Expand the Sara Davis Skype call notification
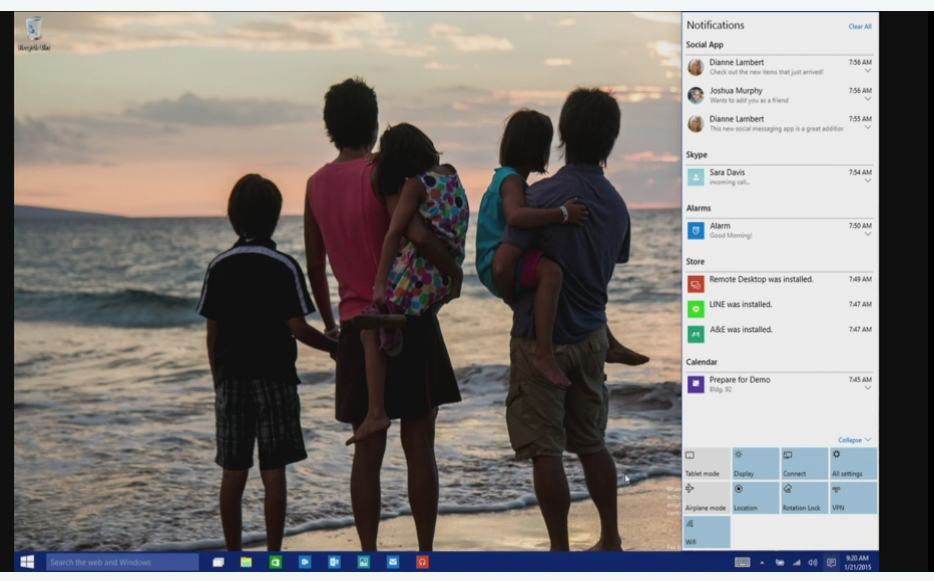 tap(867, 181)
